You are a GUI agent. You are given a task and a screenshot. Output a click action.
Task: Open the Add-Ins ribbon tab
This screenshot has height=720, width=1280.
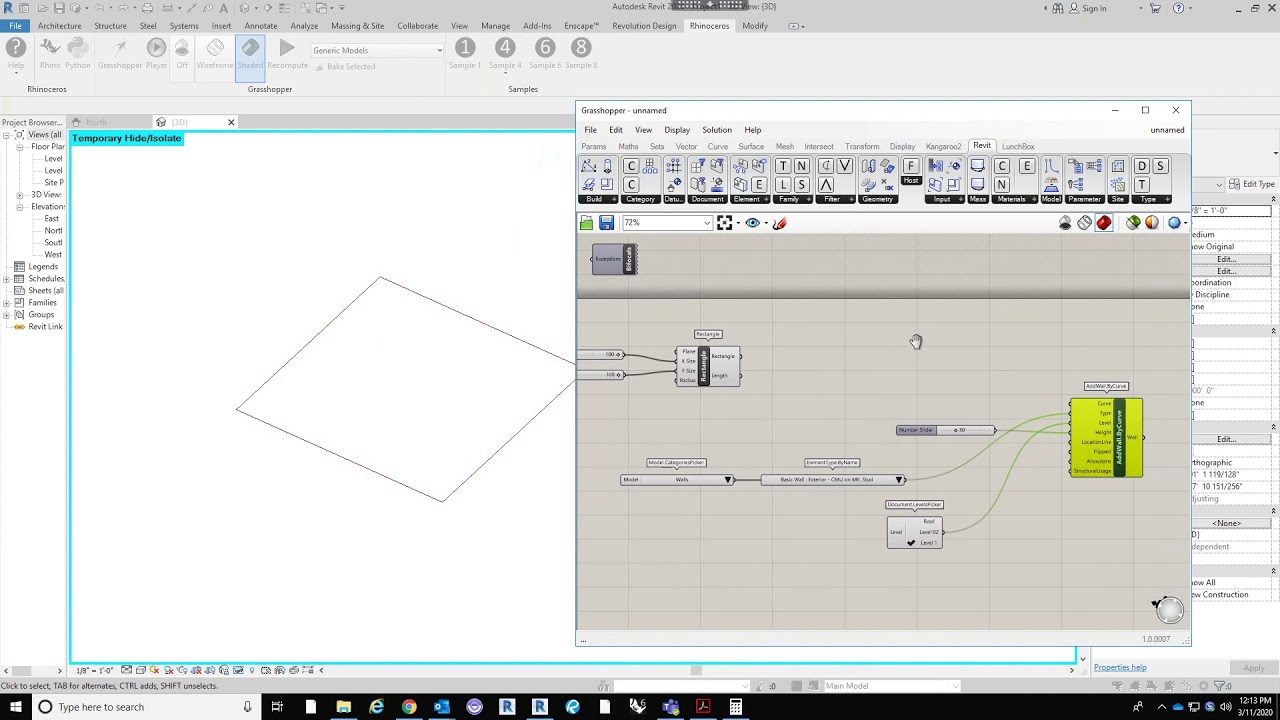click(537, 26)
